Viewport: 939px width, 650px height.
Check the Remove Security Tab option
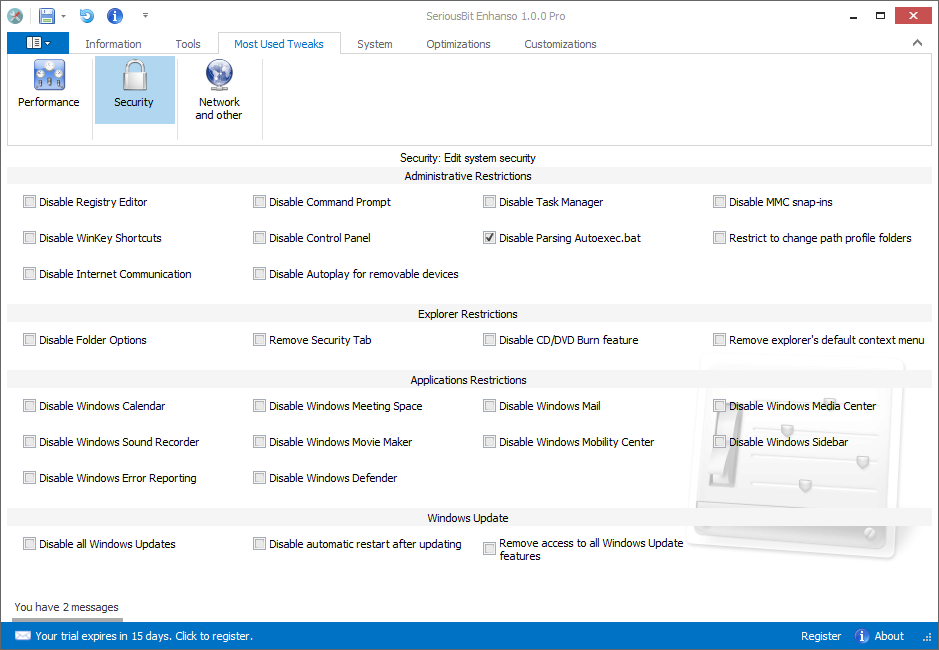coord(259,340)
